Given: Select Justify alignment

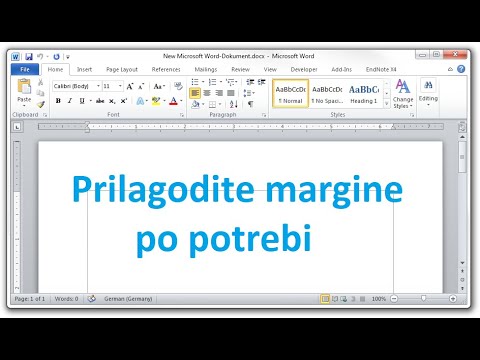Looking at the screenshot, I should point(231,93).
